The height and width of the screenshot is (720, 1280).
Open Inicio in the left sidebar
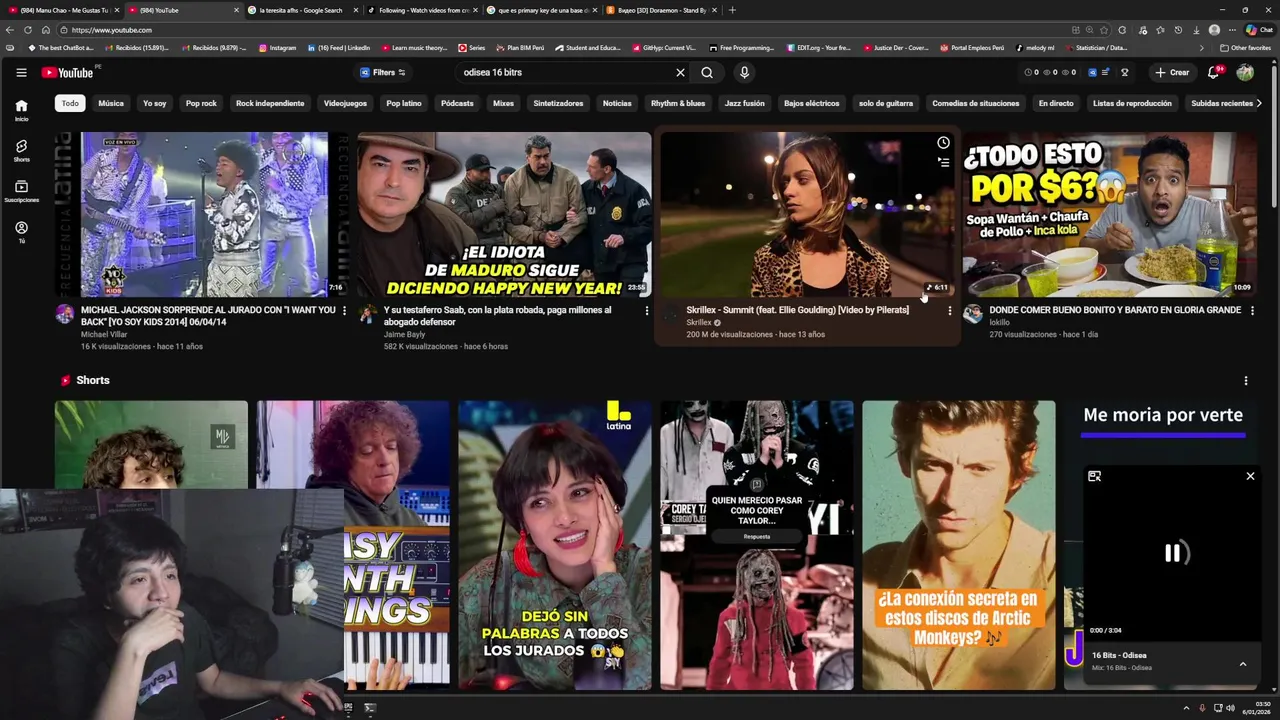pyautogui.click(x=21, y=110)
